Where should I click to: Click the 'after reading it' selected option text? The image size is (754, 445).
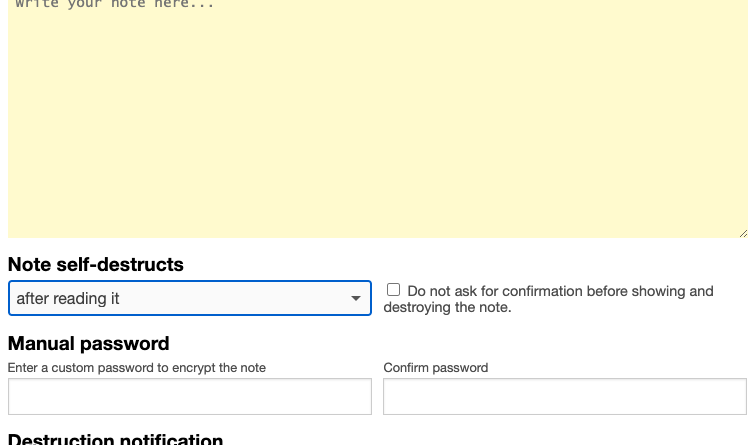68,298
